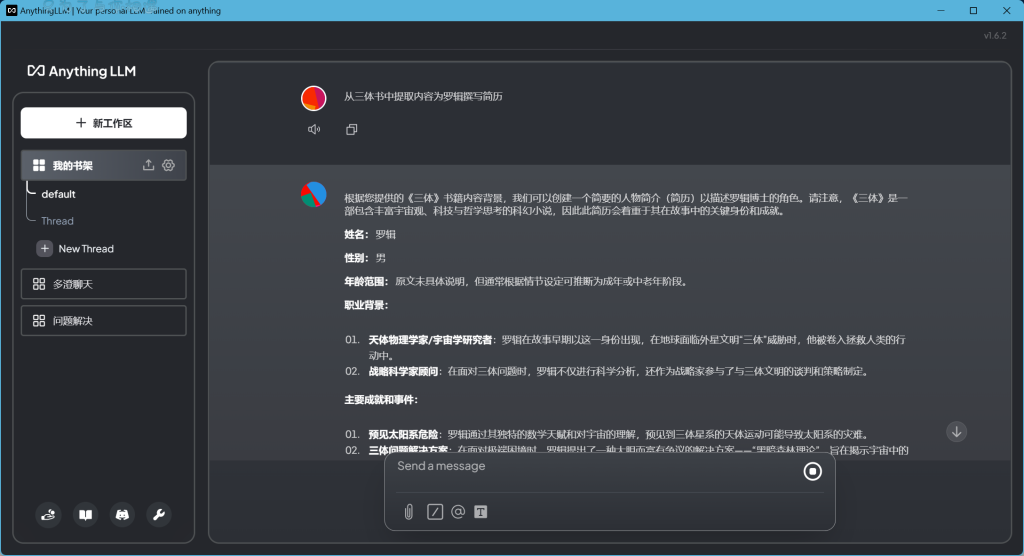Play user message aloud with speaker icon
This screenshot has width=1024, height=556.
pos(314,129)
